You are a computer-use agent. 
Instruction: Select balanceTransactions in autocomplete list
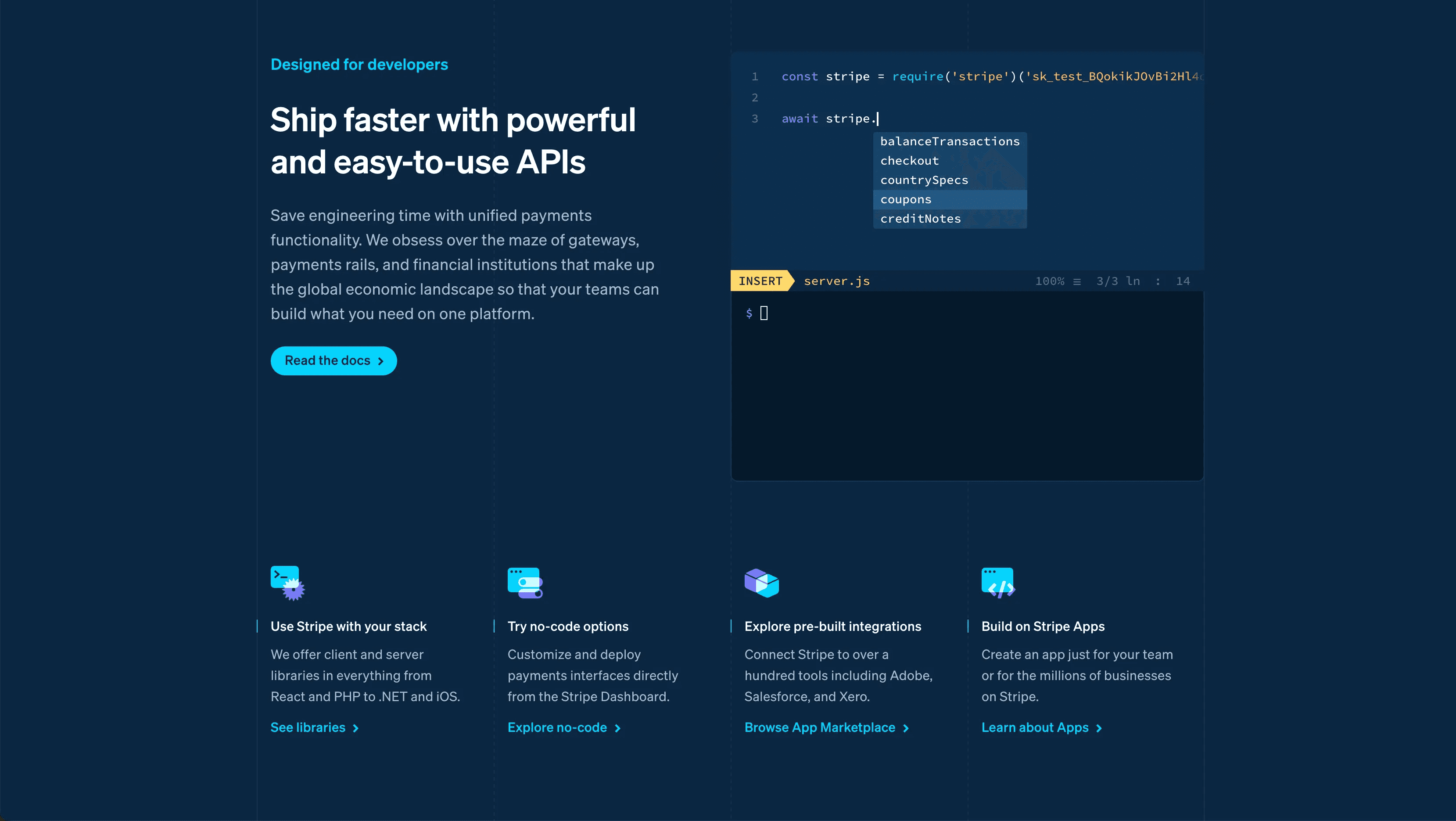950,141
